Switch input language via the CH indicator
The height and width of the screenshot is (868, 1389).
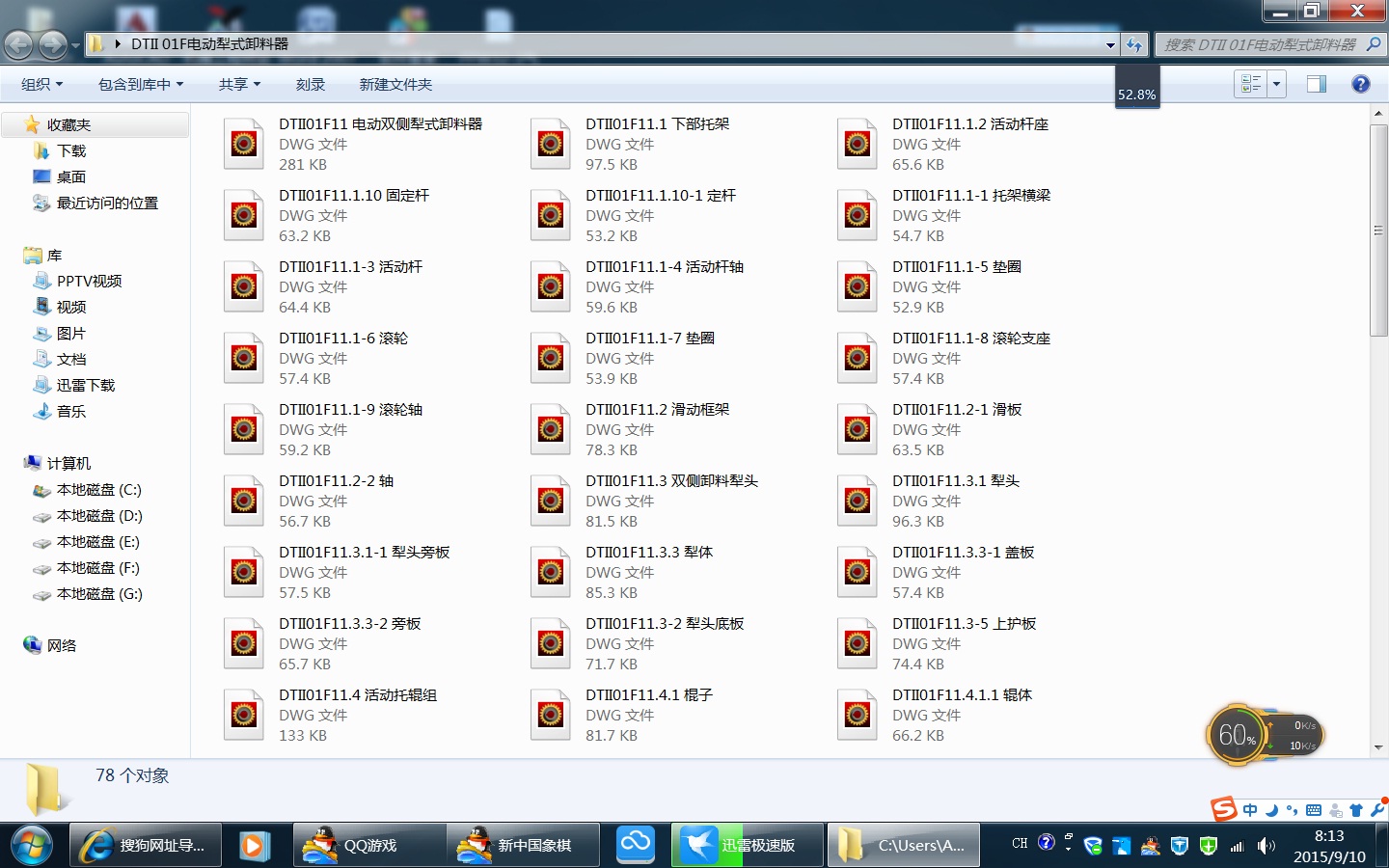click(1020, 843)
